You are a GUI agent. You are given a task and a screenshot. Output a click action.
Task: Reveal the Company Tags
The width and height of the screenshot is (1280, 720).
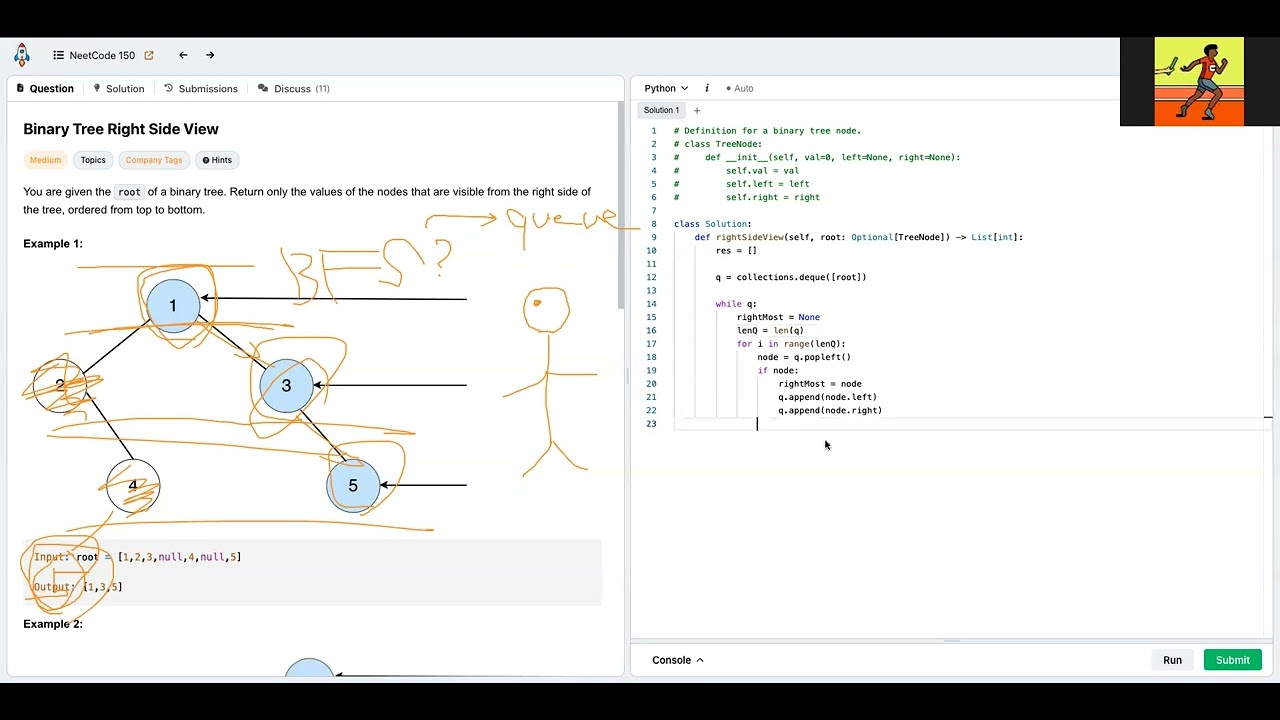pos(153,160)
